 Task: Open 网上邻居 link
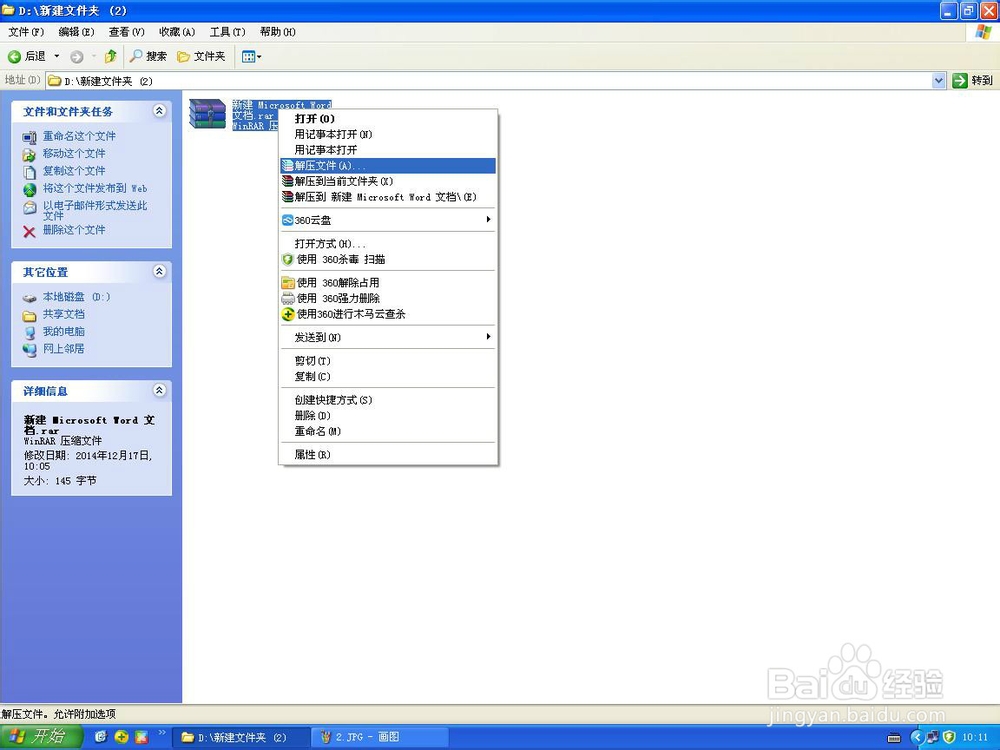tap(63, 348)
